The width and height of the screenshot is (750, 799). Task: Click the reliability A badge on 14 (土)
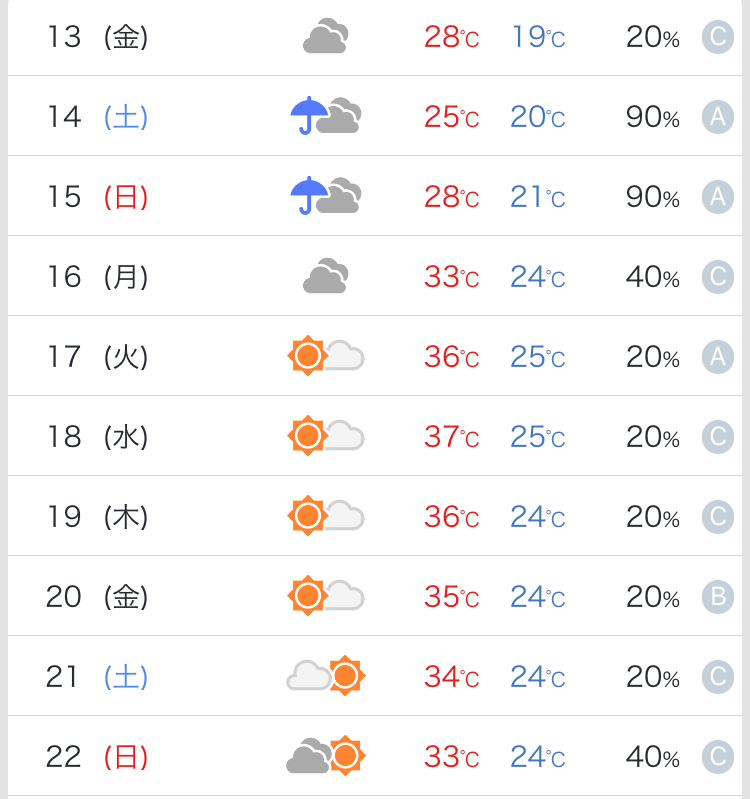point(717,117)
